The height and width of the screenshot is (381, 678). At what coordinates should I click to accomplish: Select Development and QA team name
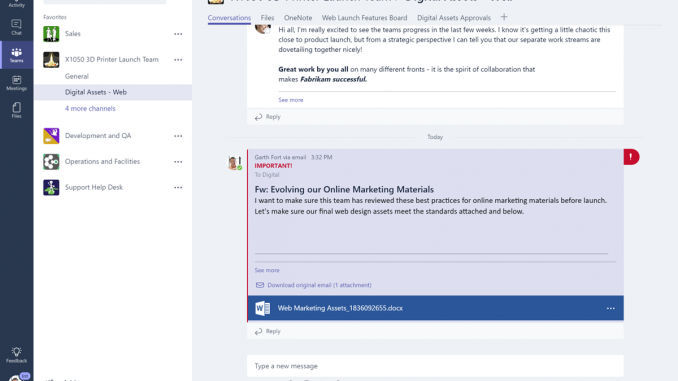click(x=98, y=136)
